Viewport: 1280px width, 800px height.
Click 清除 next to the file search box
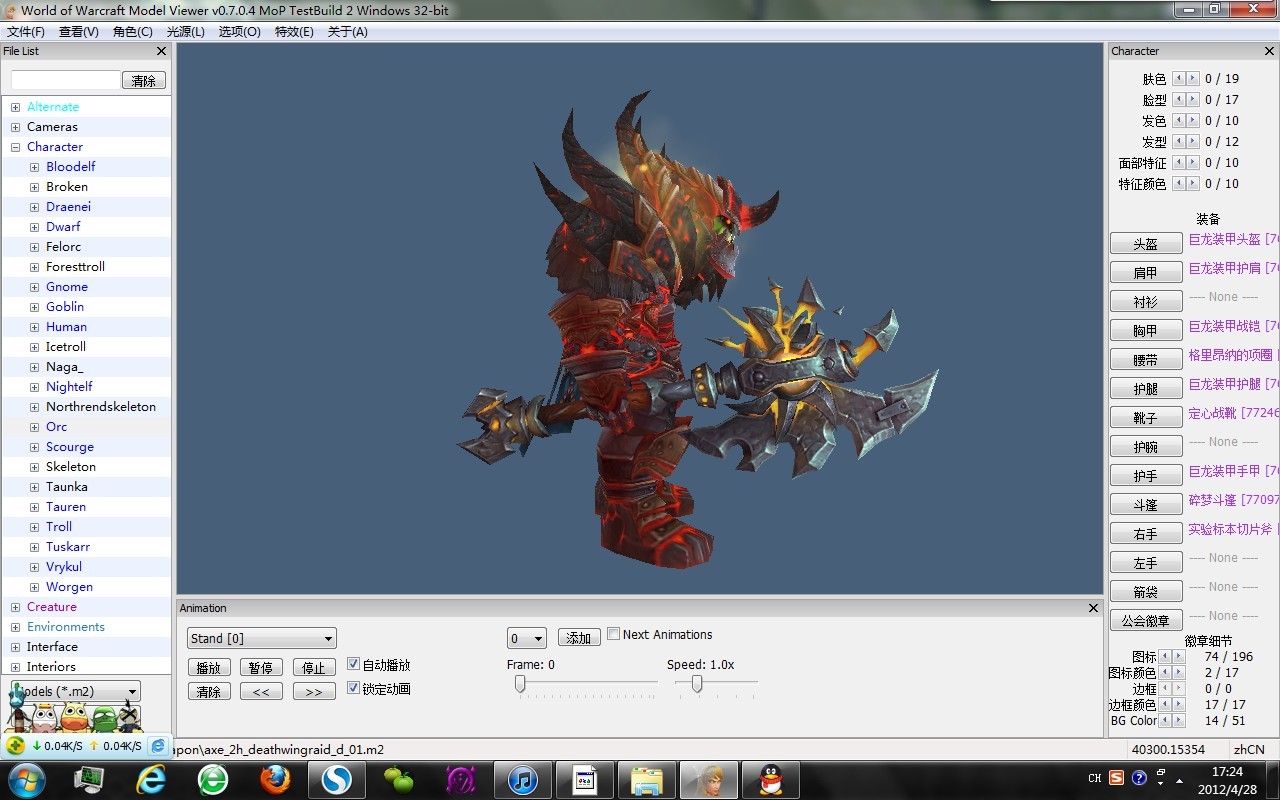[x=144, y=80]
